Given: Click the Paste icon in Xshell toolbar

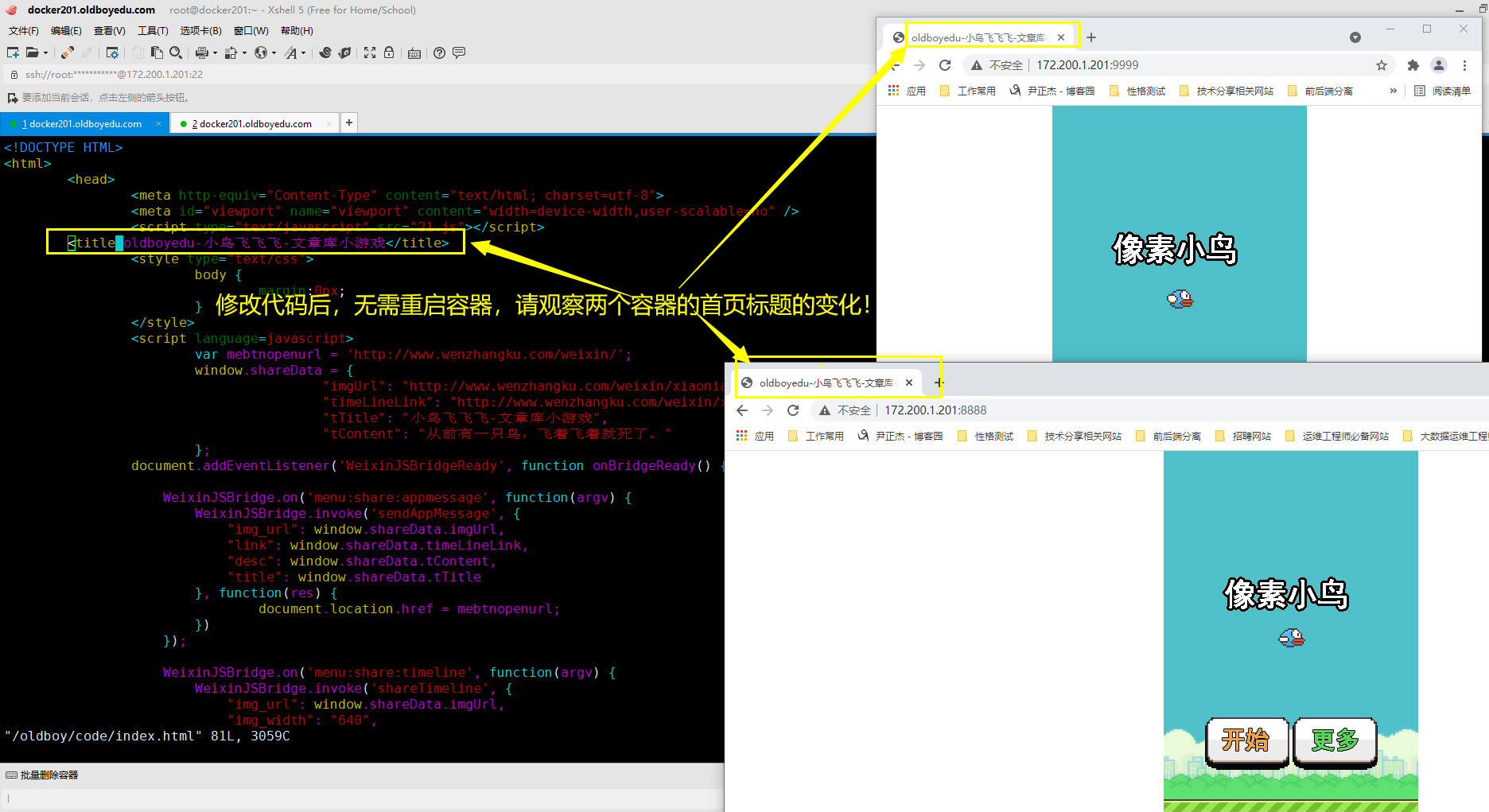Looking at the screenshot, I should [x=156, y=52].
